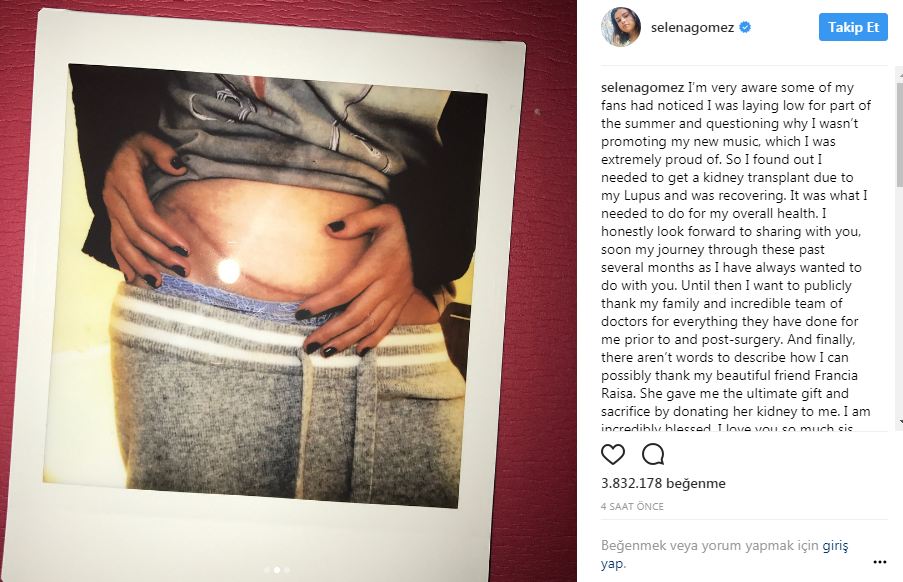Image resolution: width=903 pixels, height=582 pixels.
Task: Follow the giriş yap login link
Action: pyautogui.click(x=724, y=554)
